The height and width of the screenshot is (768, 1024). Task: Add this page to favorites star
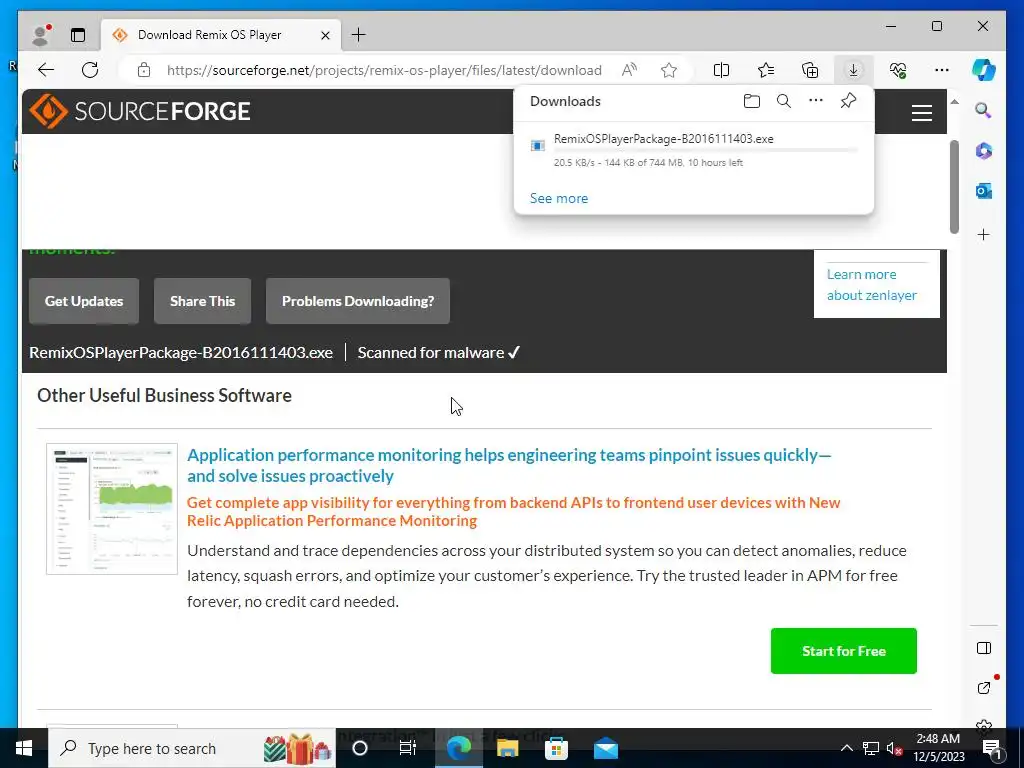[x=669, y=70]
